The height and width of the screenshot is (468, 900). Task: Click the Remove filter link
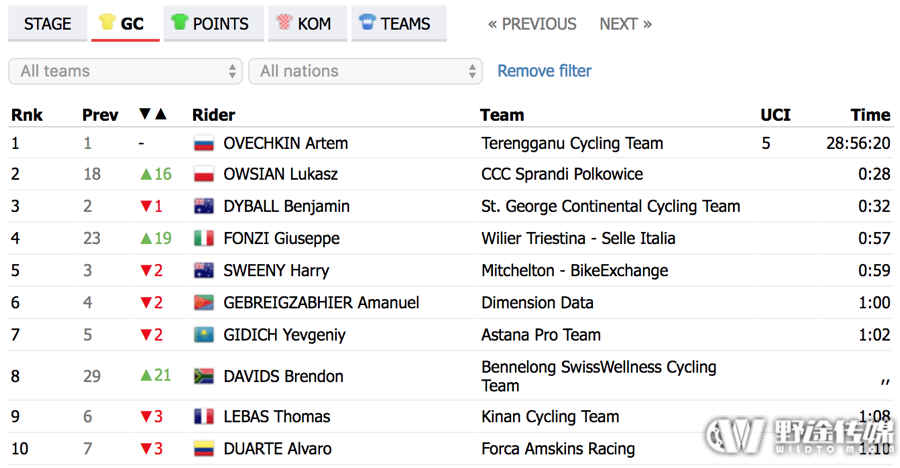[x=544, y=71]
